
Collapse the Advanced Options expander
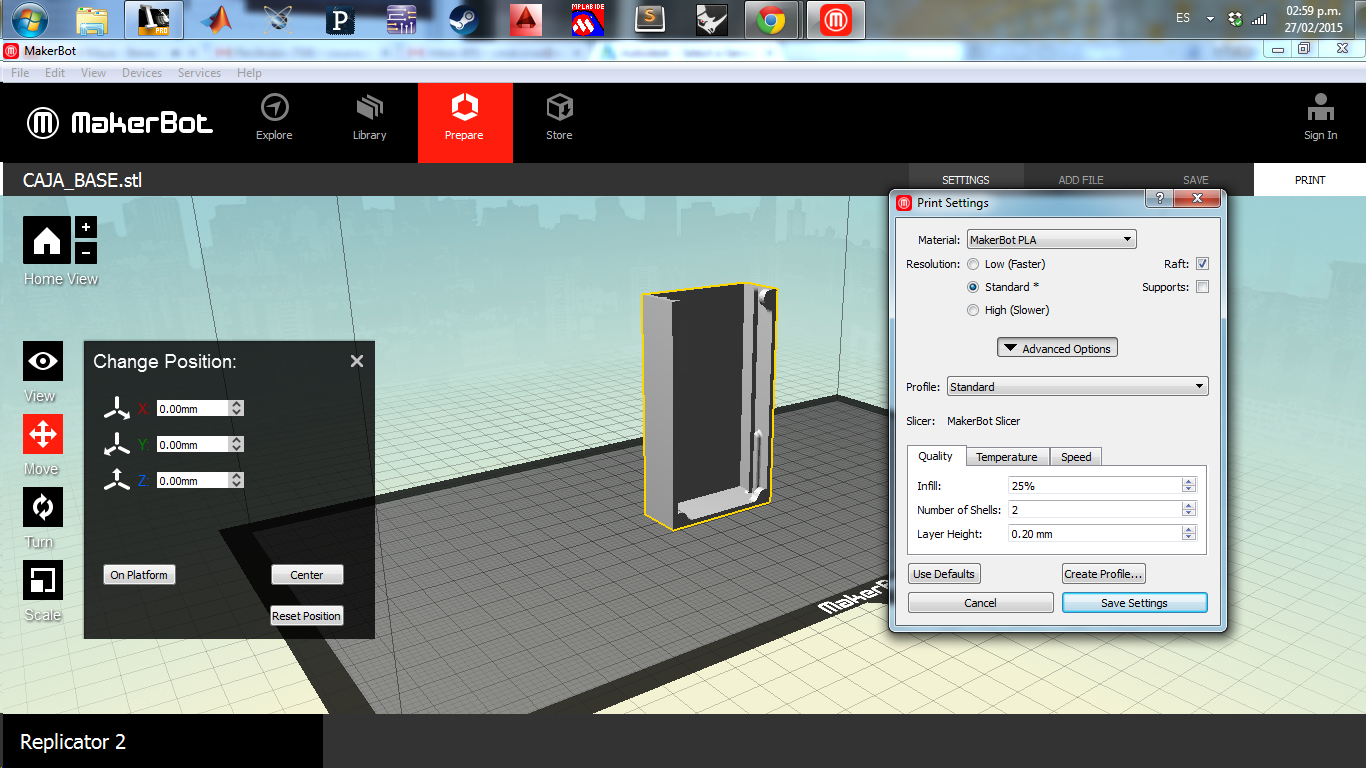click(x=1057, y=348)
